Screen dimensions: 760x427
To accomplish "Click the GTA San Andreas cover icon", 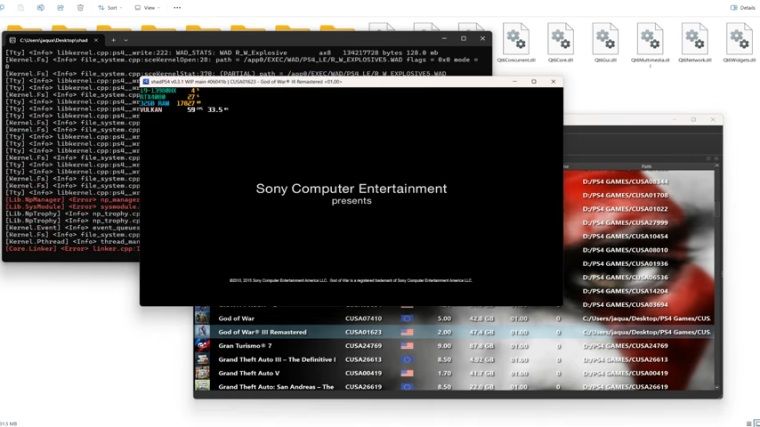I will (202, 386).
